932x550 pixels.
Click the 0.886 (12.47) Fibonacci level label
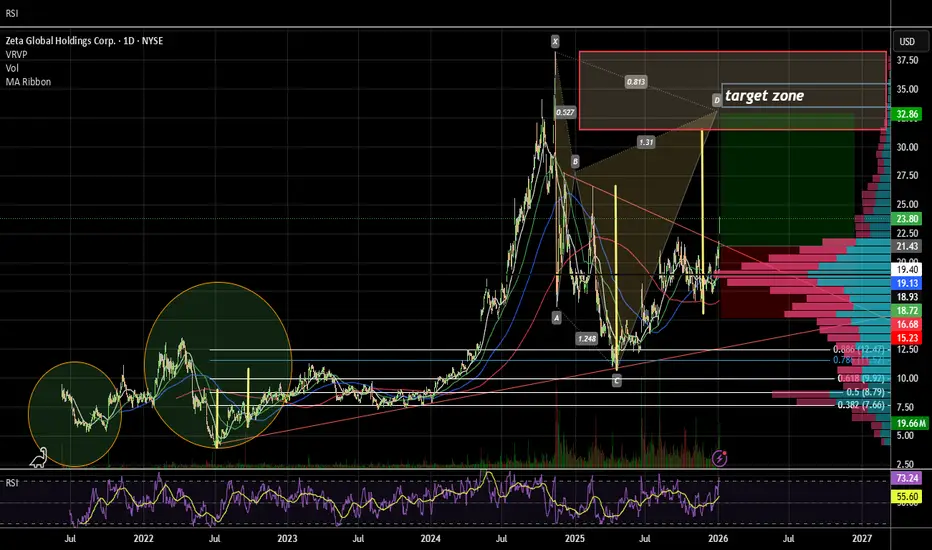click(x=859, y=349)
